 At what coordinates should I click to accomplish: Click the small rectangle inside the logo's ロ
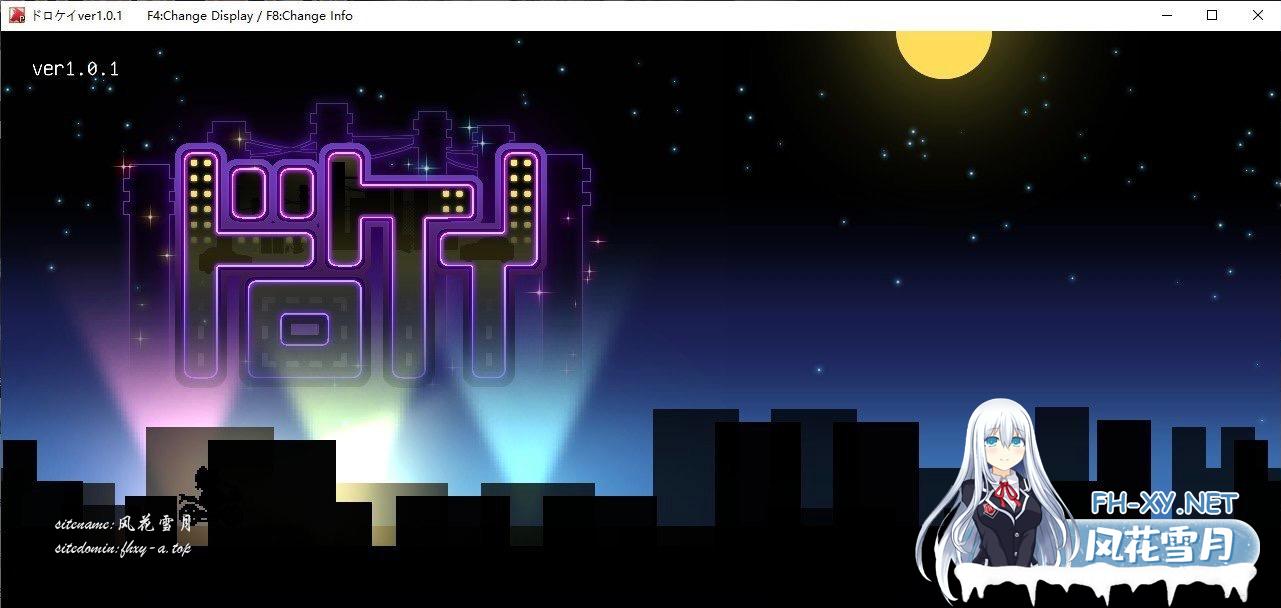click(304, 328)
